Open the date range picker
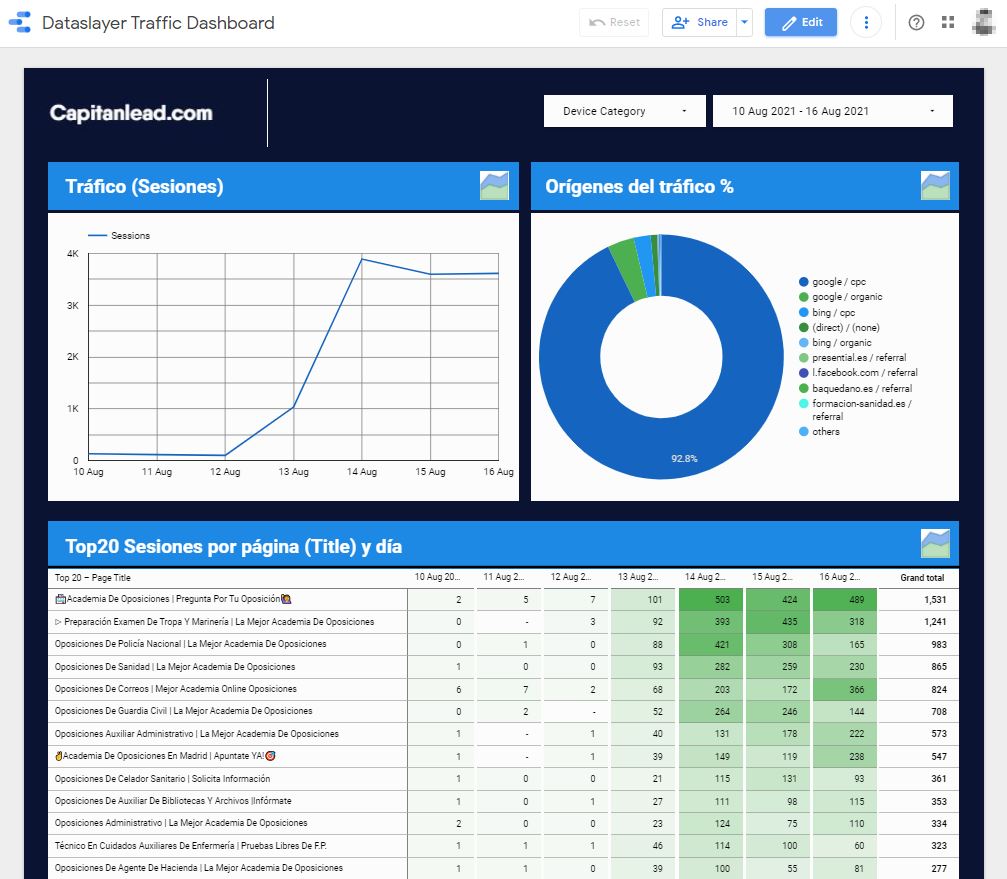The height and width of the screenshot is (879, 1007). pyautogui.click(x=832, y=111)
